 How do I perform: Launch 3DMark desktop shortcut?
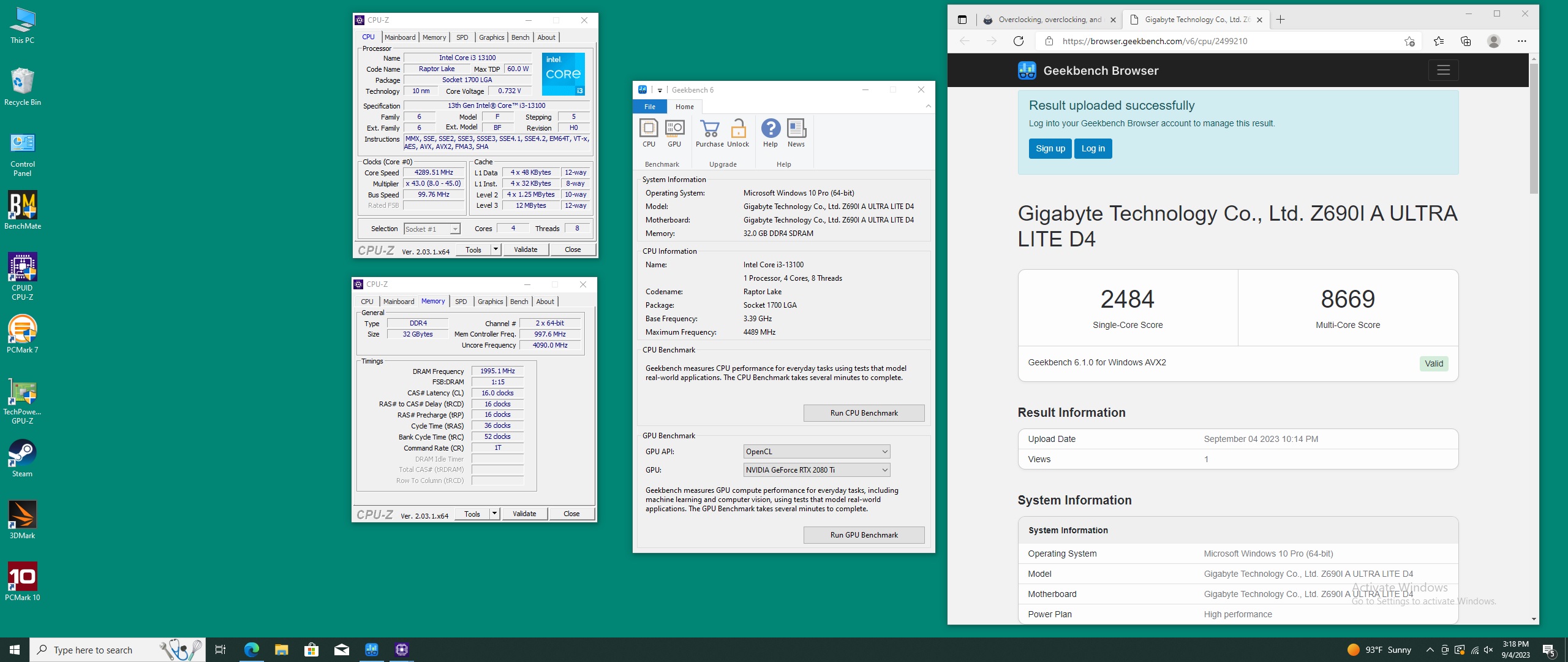(23, 520)
